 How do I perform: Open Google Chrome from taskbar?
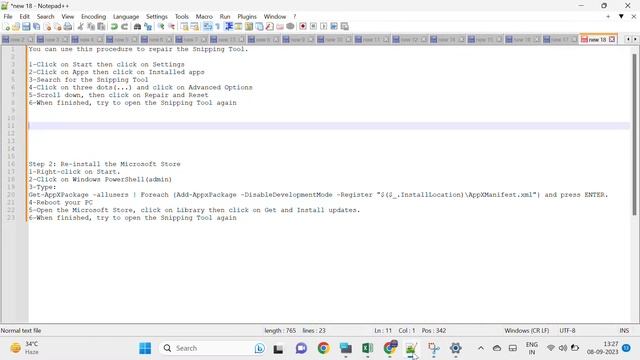click(x=323, y=348)
